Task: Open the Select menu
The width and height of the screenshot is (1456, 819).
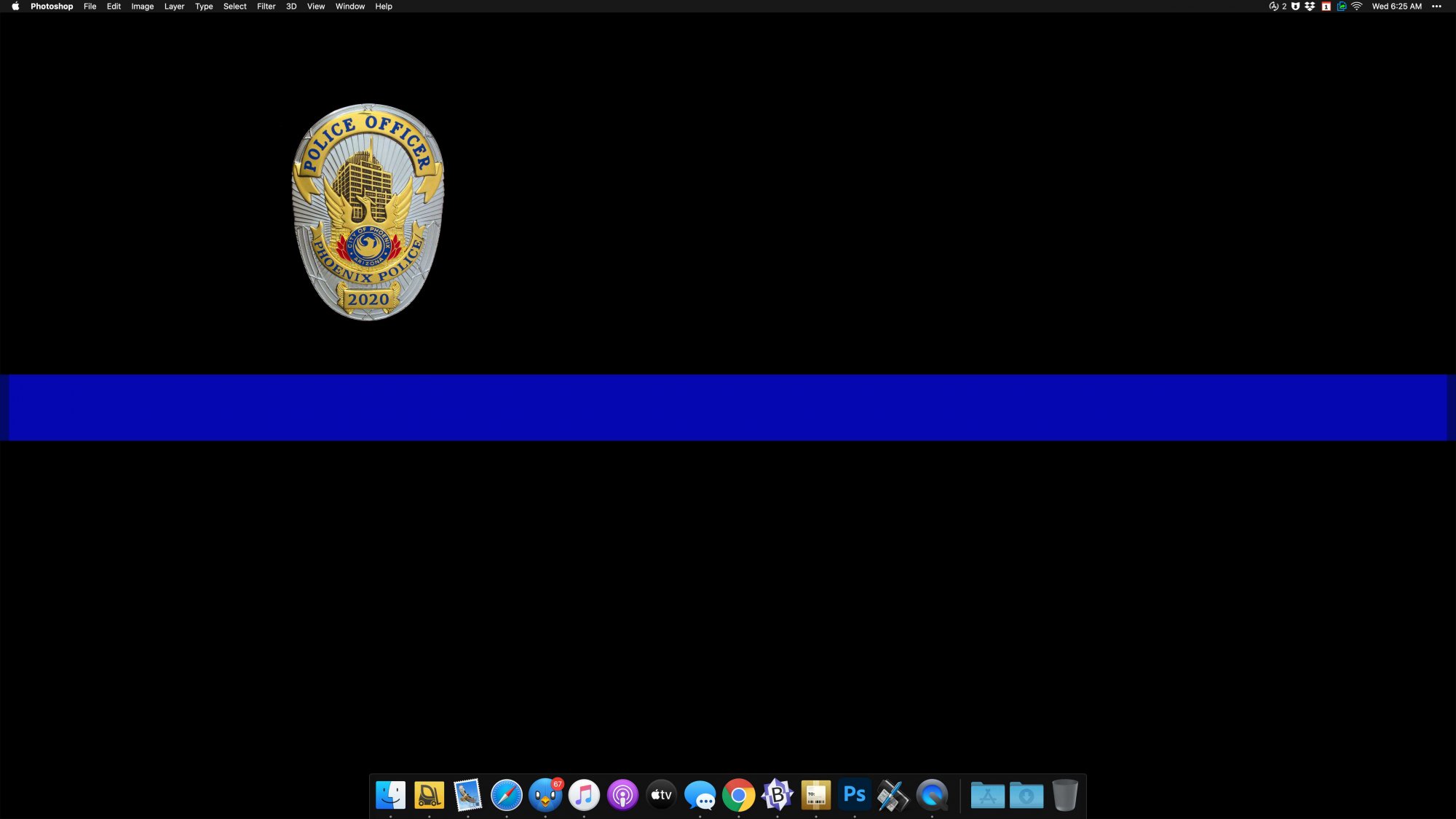Action: coord(235,7)
